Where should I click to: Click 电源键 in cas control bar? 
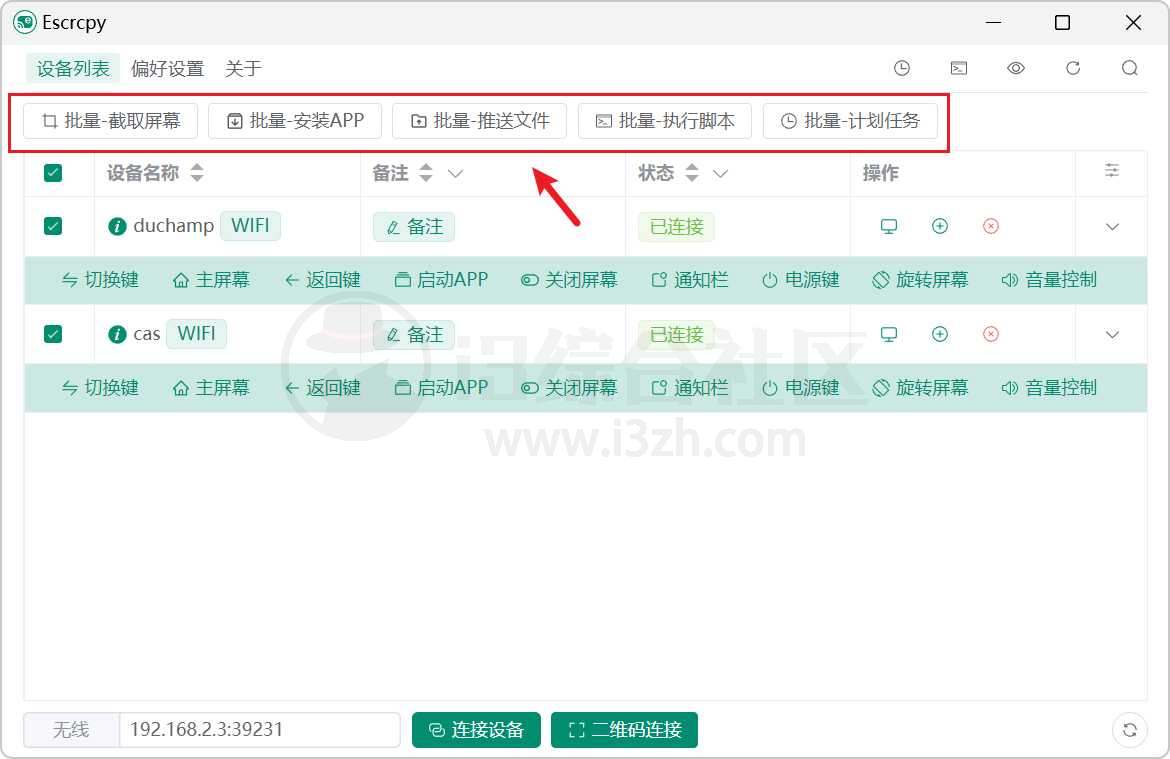point(801,388)
